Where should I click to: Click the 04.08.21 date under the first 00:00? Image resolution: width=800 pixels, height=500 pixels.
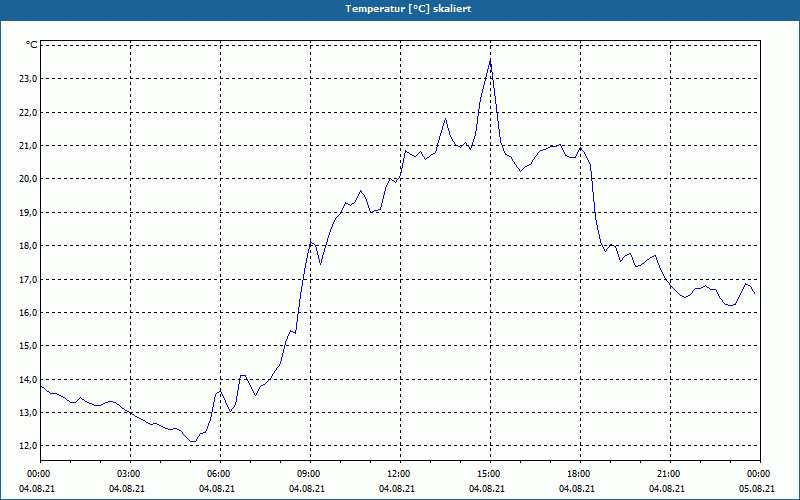click(37, 489)
